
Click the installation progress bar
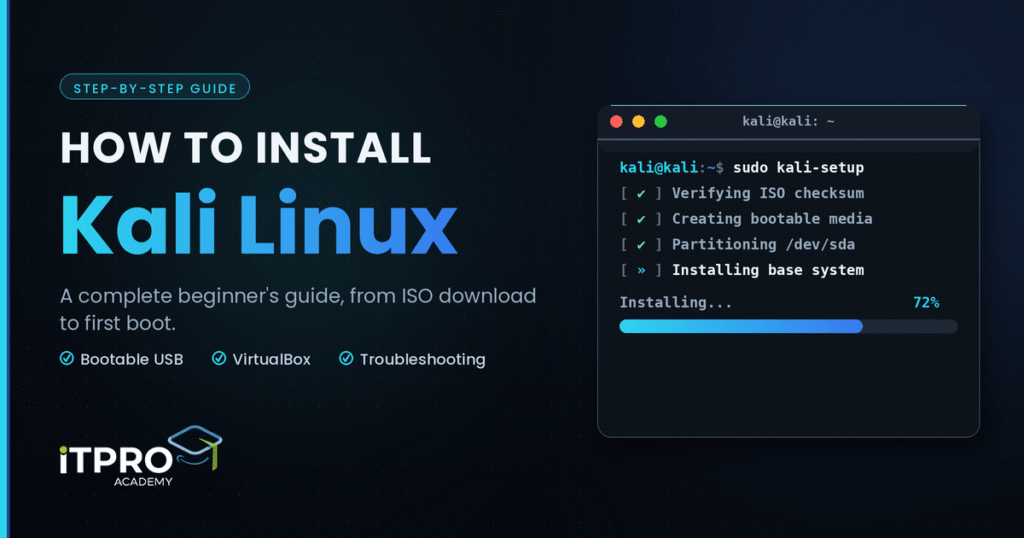point(788,326)
